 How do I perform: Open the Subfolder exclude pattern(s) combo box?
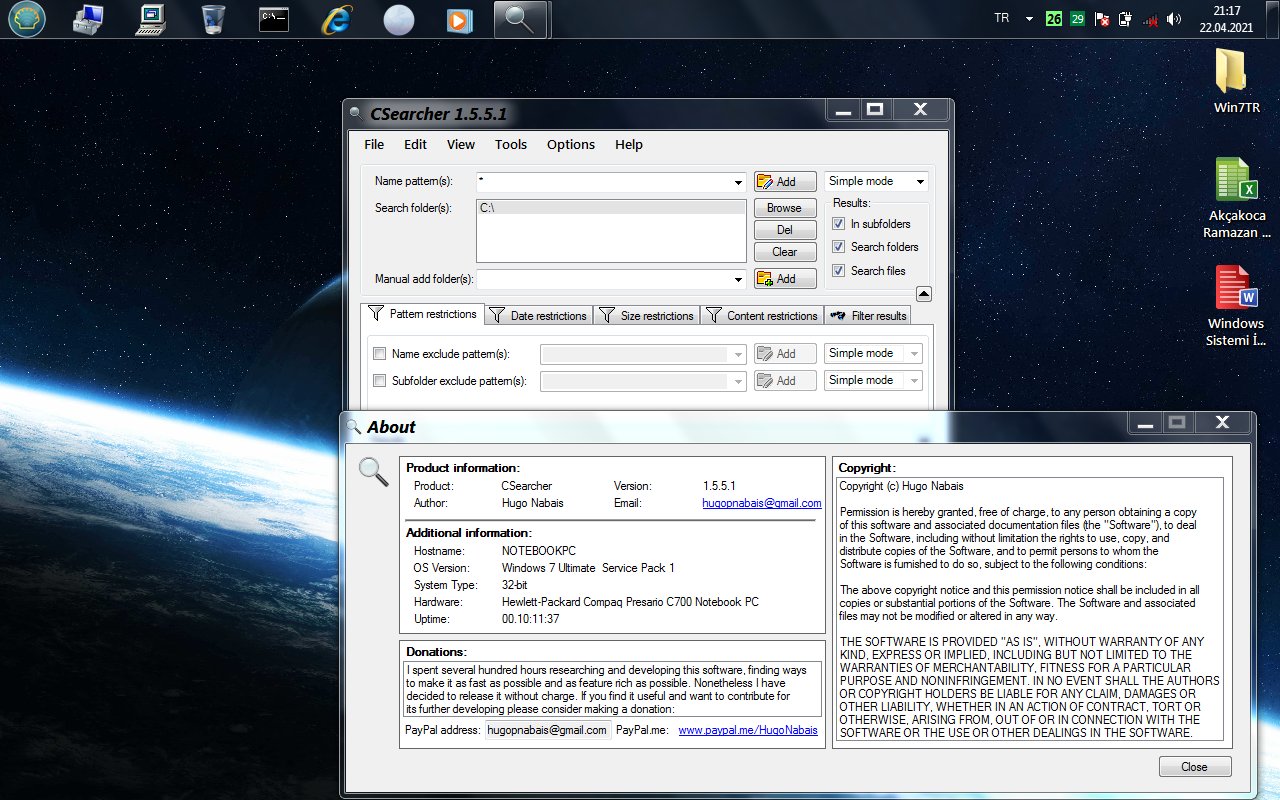point(643,381)
